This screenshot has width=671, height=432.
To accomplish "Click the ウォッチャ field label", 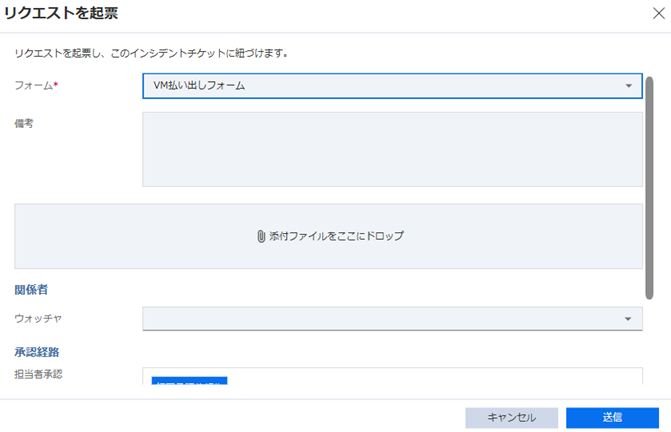I will [x=39, y=319].
